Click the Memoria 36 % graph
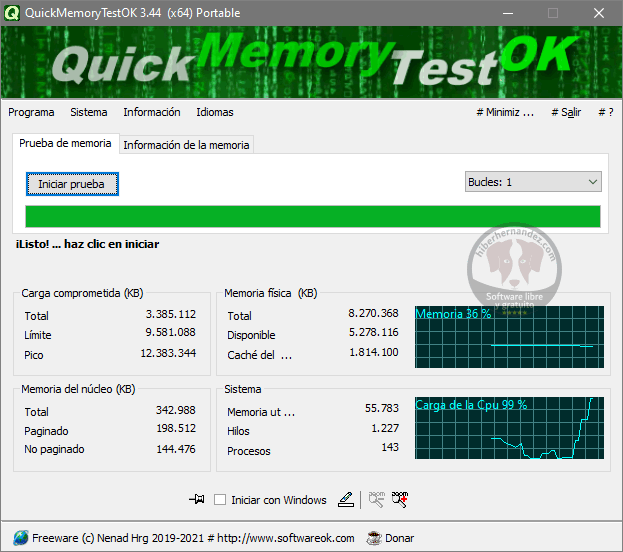The height and width of the screenshot is (552, 623). coord(509,337)
